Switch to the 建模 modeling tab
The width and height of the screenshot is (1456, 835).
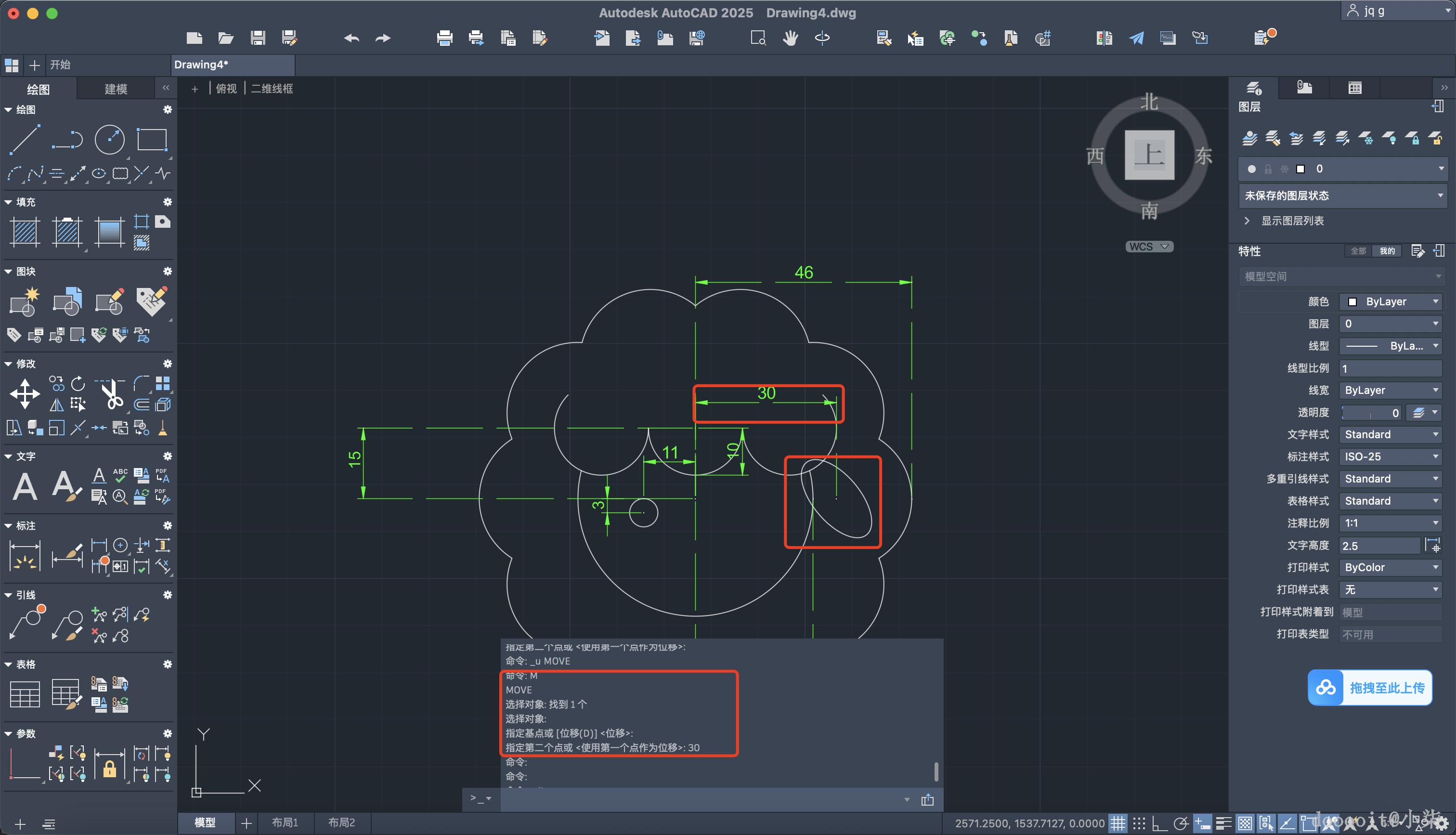pos(116,89)
